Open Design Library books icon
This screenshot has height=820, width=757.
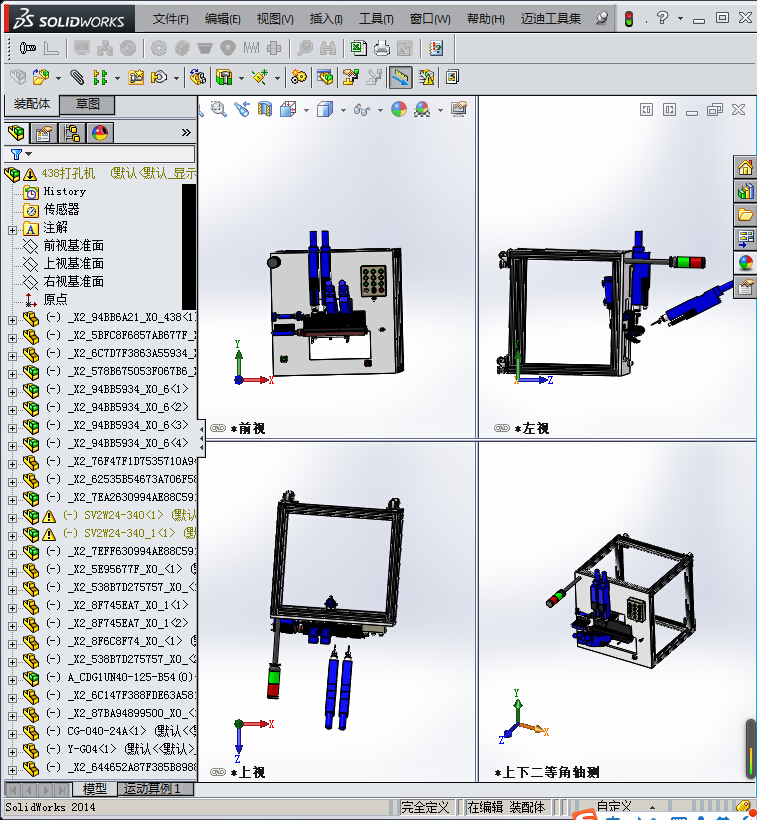pyautogui.click(x=745, y=191)
